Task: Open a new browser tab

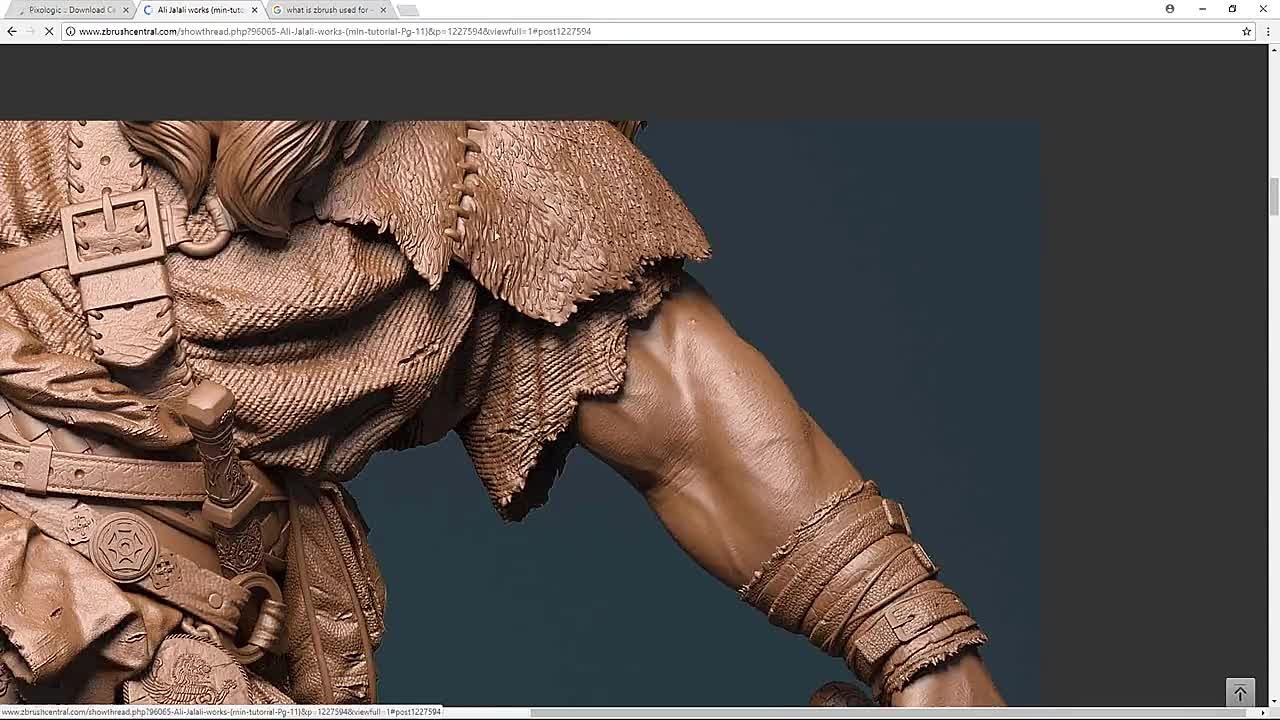Action: coord(408,10)
